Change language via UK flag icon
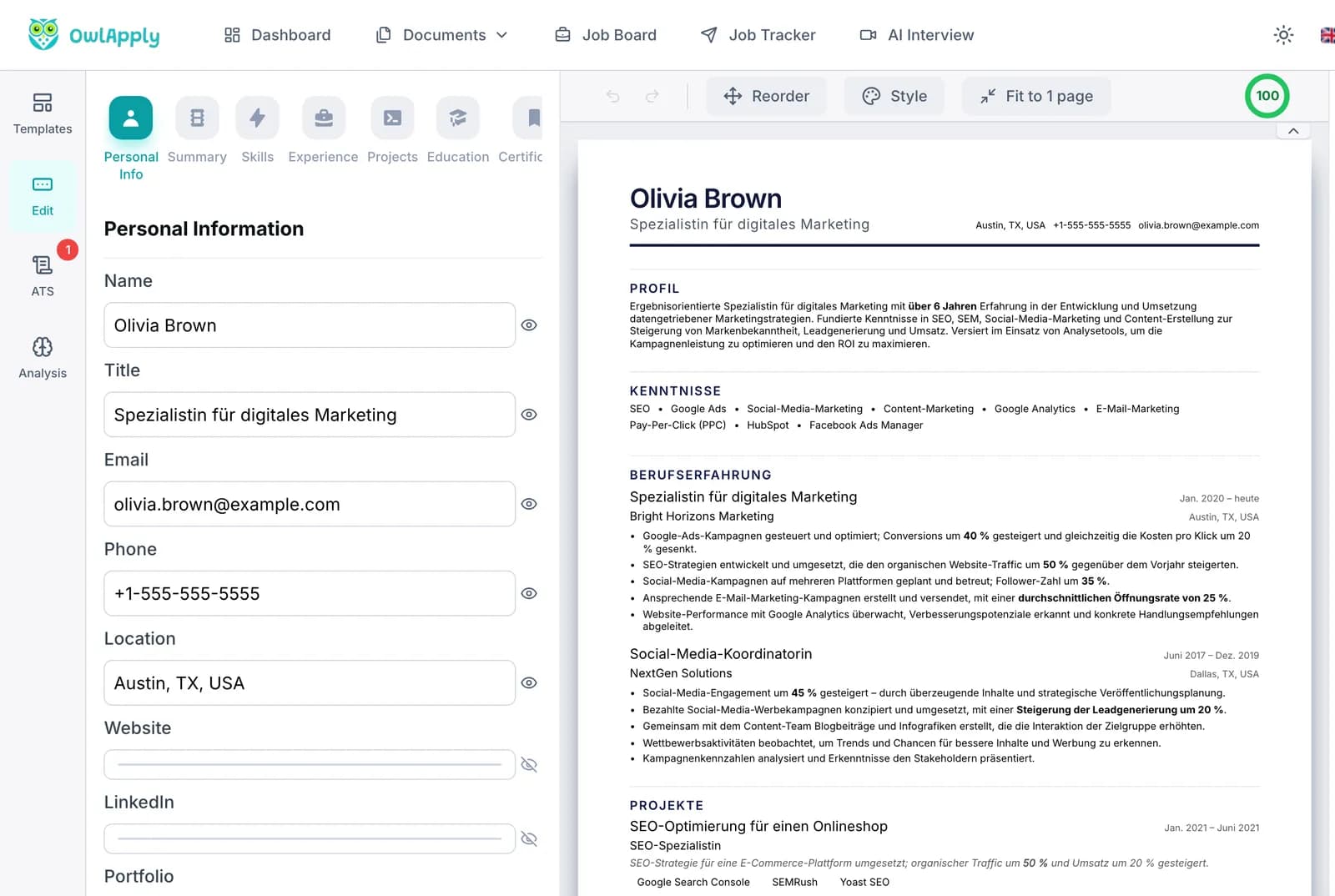This screenshot has height=896, width=1335. (x=1327, y=35)
